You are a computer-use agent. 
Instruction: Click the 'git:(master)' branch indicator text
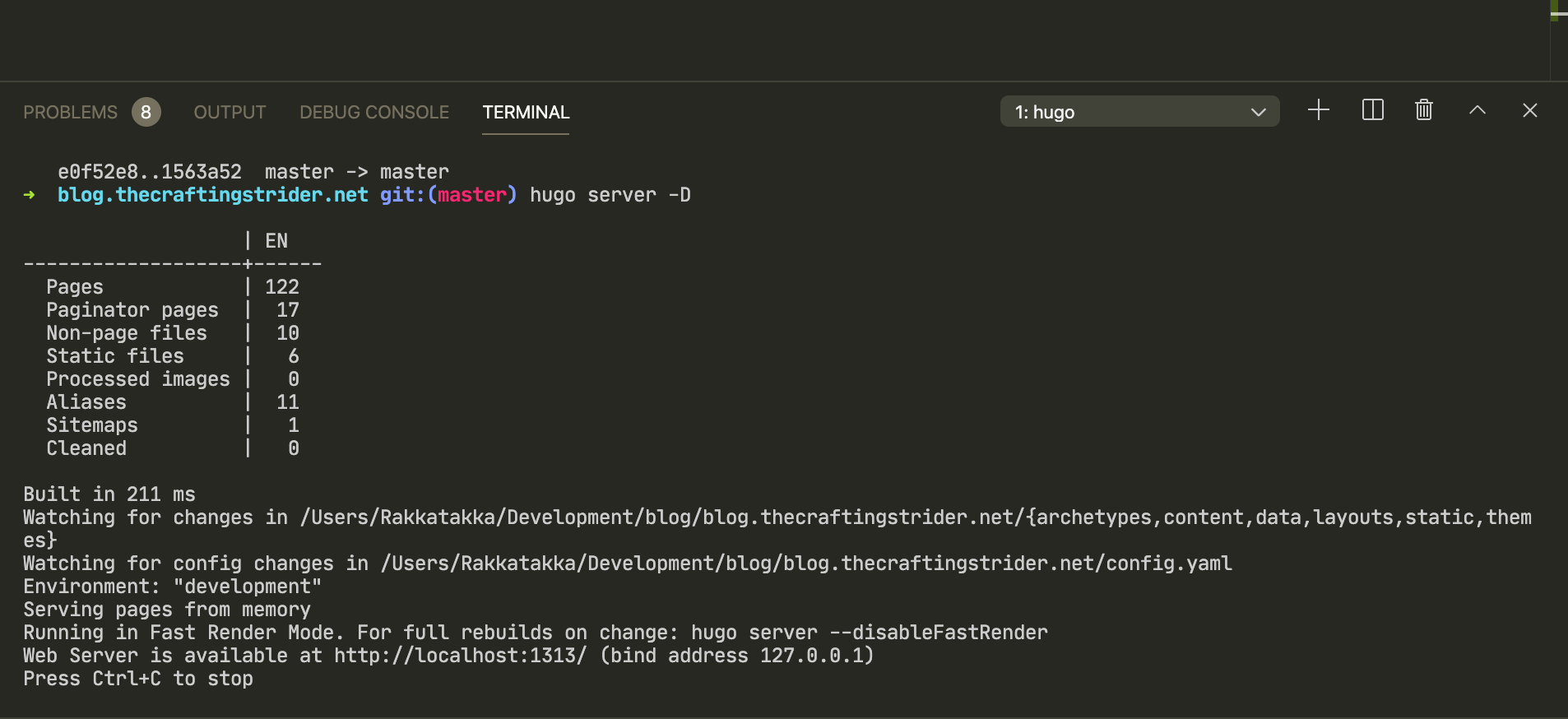(448, 195)
